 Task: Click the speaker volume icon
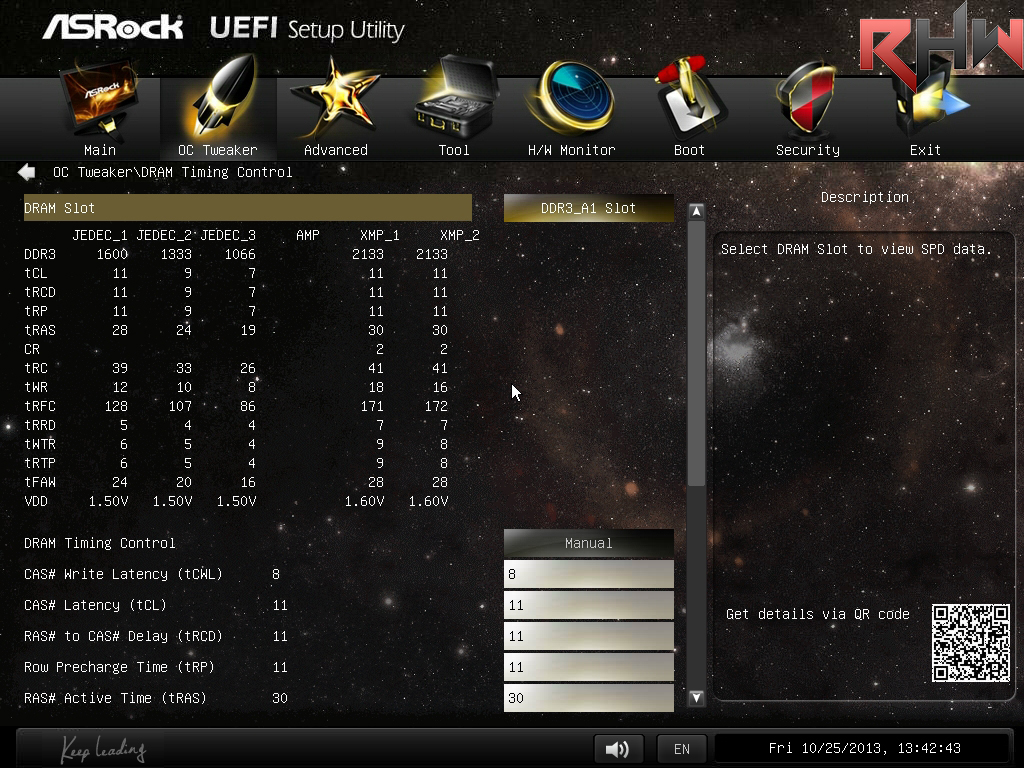618,748
